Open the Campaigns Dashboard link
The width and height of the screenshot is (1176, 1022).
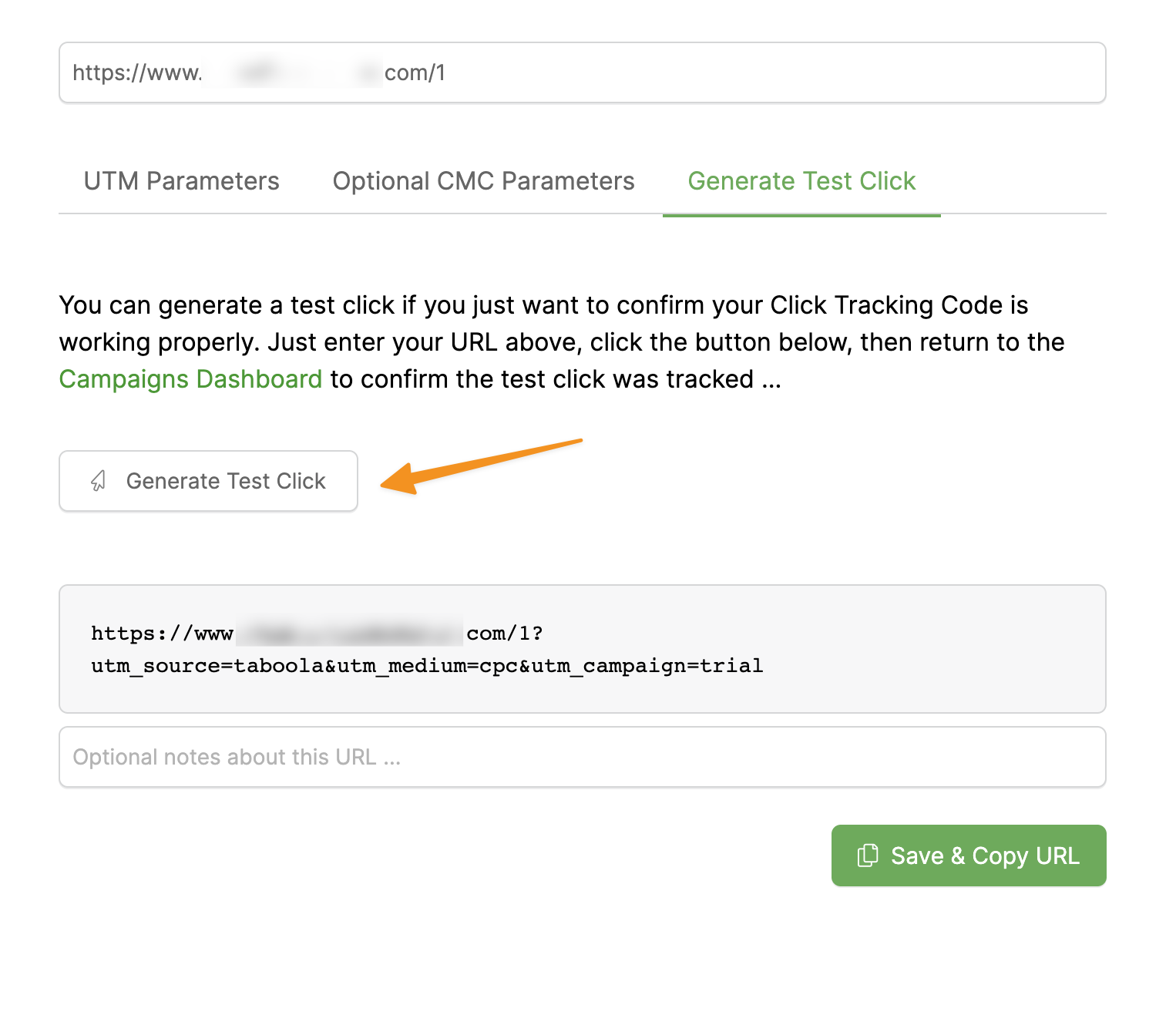pyautogui.click(x=190, y=379)
